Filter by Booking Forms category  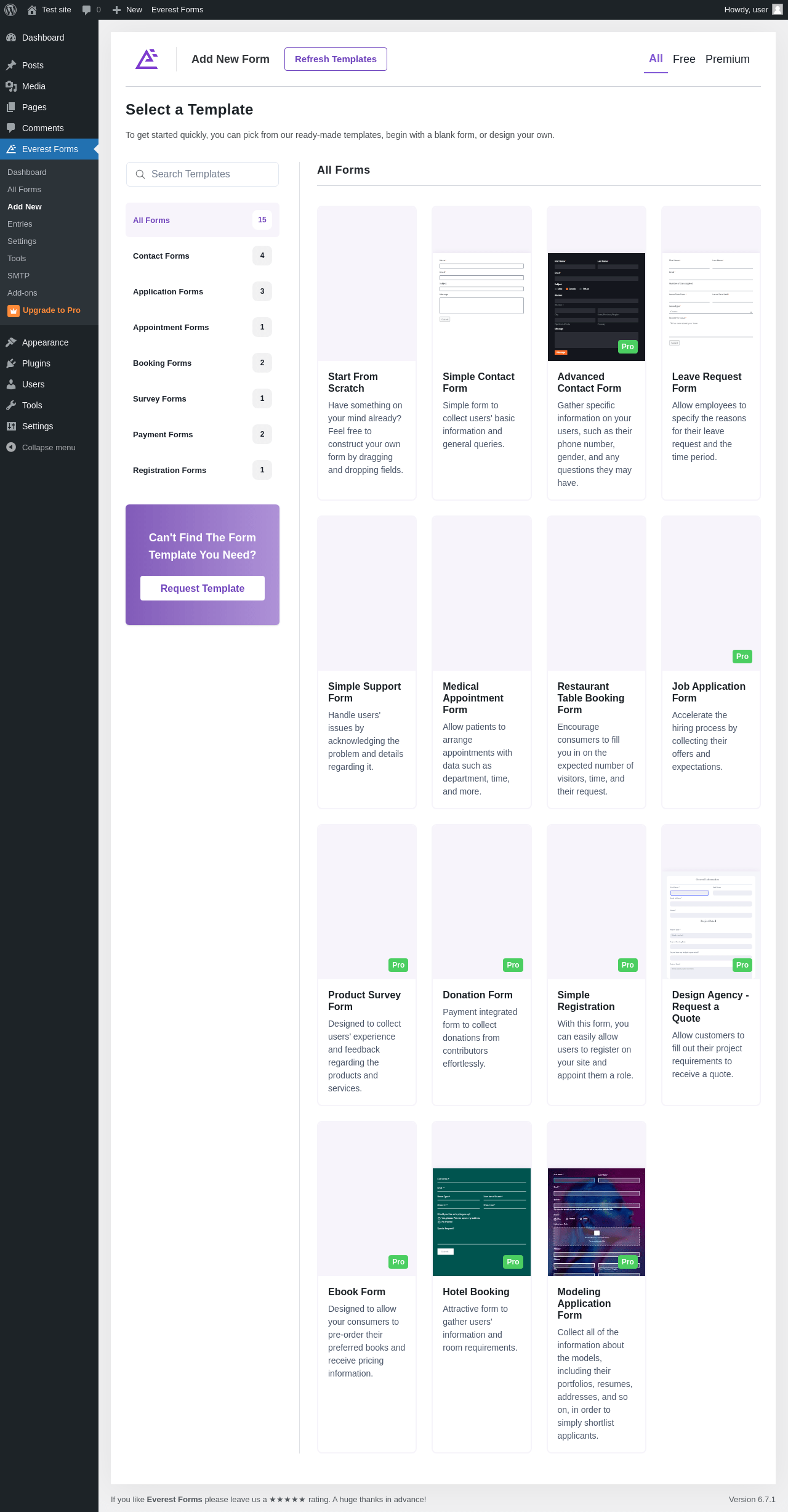tap(203, 363)
